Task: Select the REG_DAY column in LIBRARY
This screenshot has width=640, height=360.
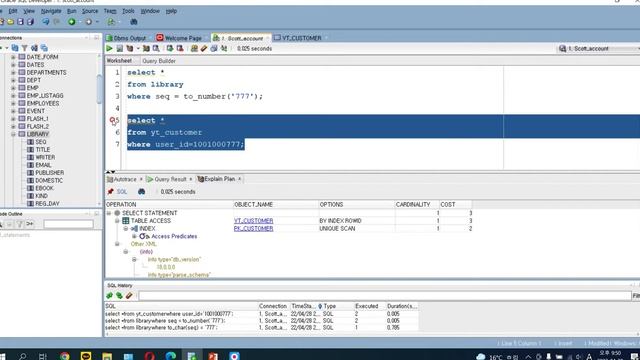Action: (47, 204)
